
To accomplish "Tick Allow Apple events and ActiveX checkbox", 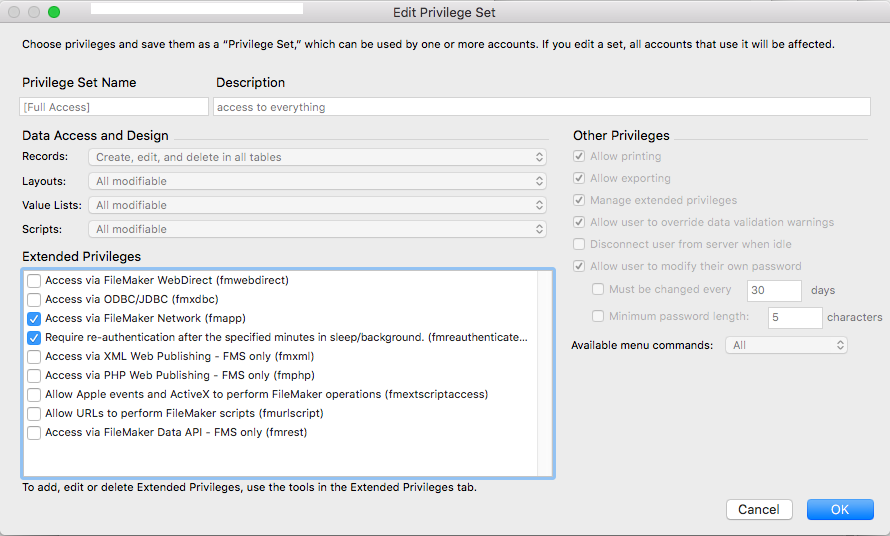I will pyautogui.click(x=34, y=395).
